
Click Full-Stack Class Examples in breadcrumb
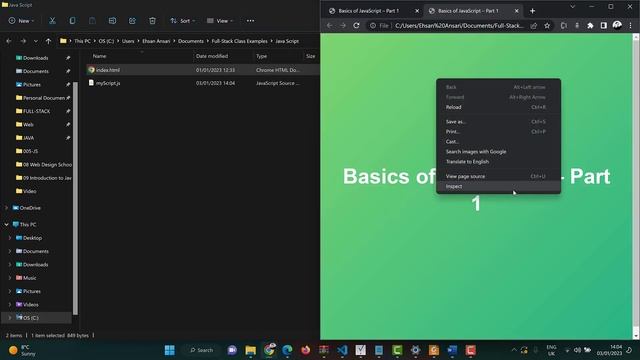[x=239, y=41]
